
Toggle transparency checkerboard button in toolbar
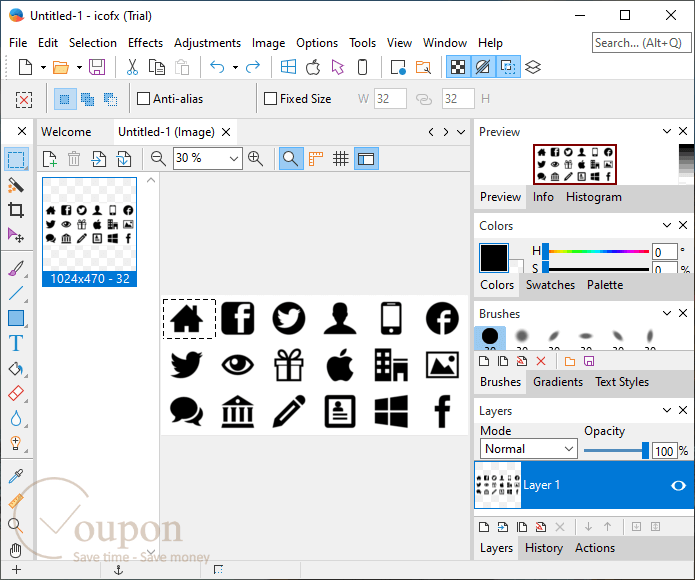coord(458,67)
